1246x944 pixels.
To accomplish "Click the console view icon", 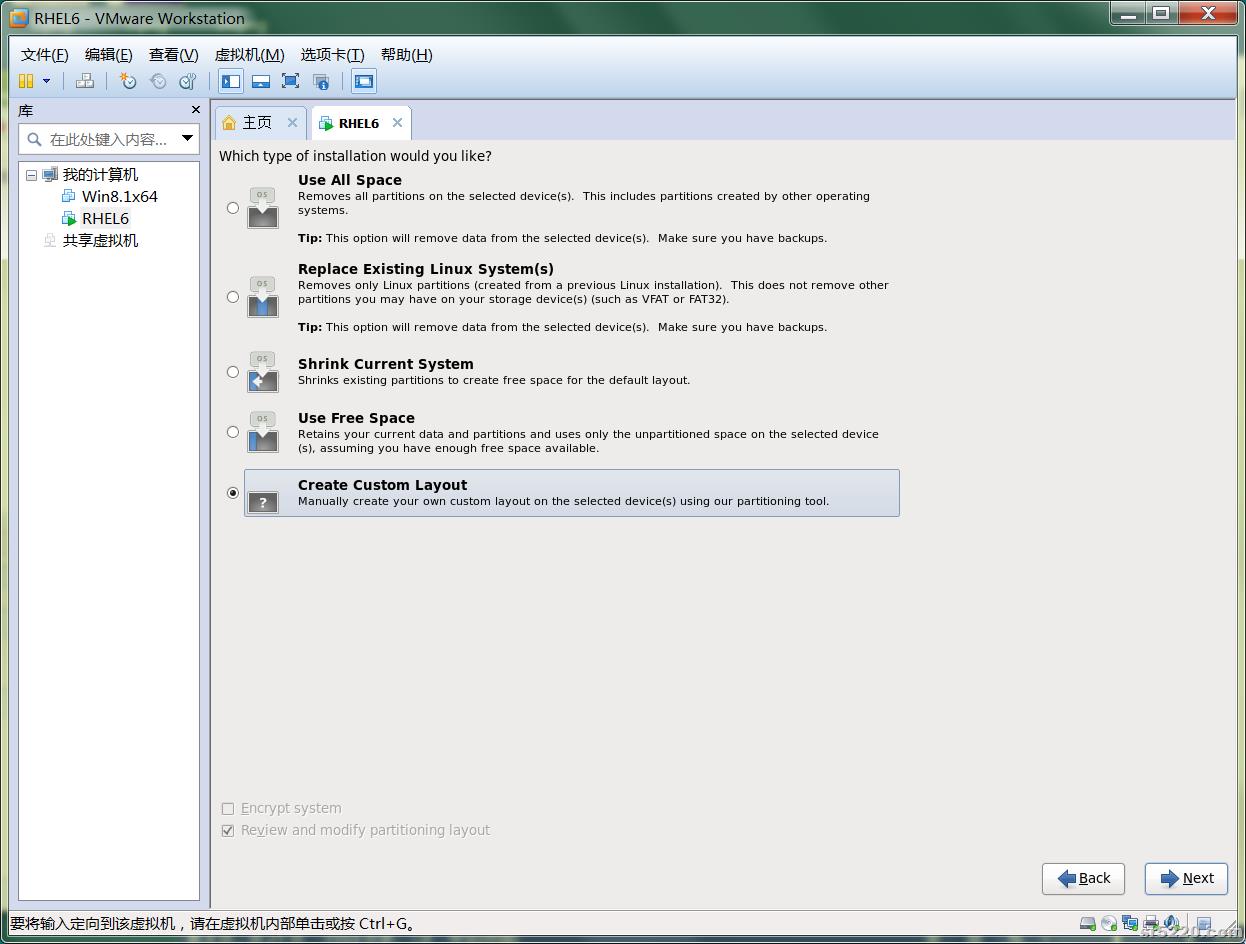I will click(364, 81).
